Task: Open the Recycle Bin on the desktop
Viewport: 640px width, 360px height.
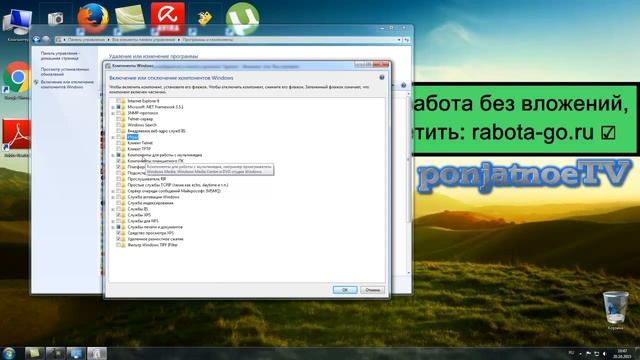Action: (616, 308)
